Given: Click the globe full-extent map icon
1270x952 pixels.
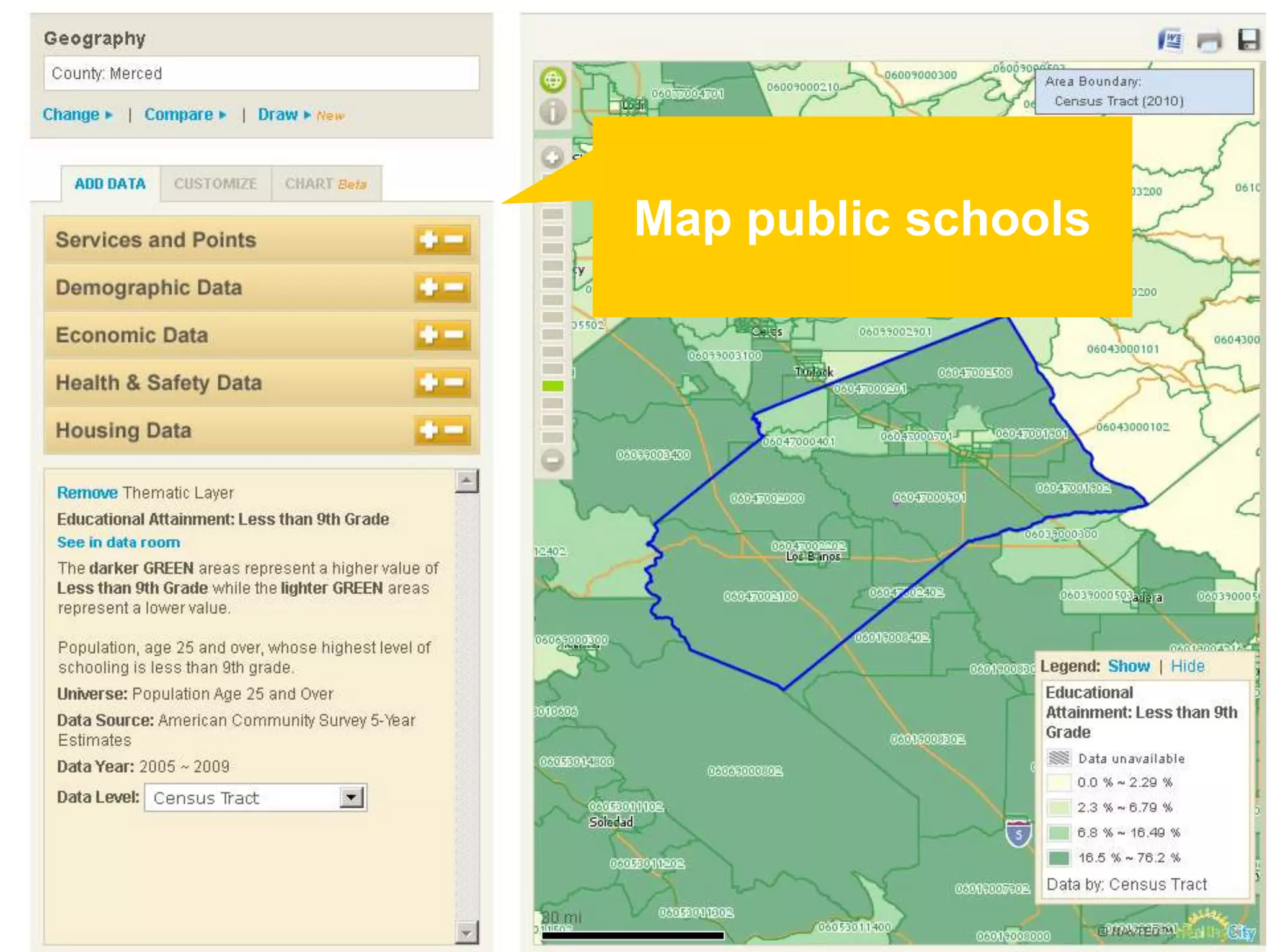Looking at the screenshot, I should coord(553,79).
